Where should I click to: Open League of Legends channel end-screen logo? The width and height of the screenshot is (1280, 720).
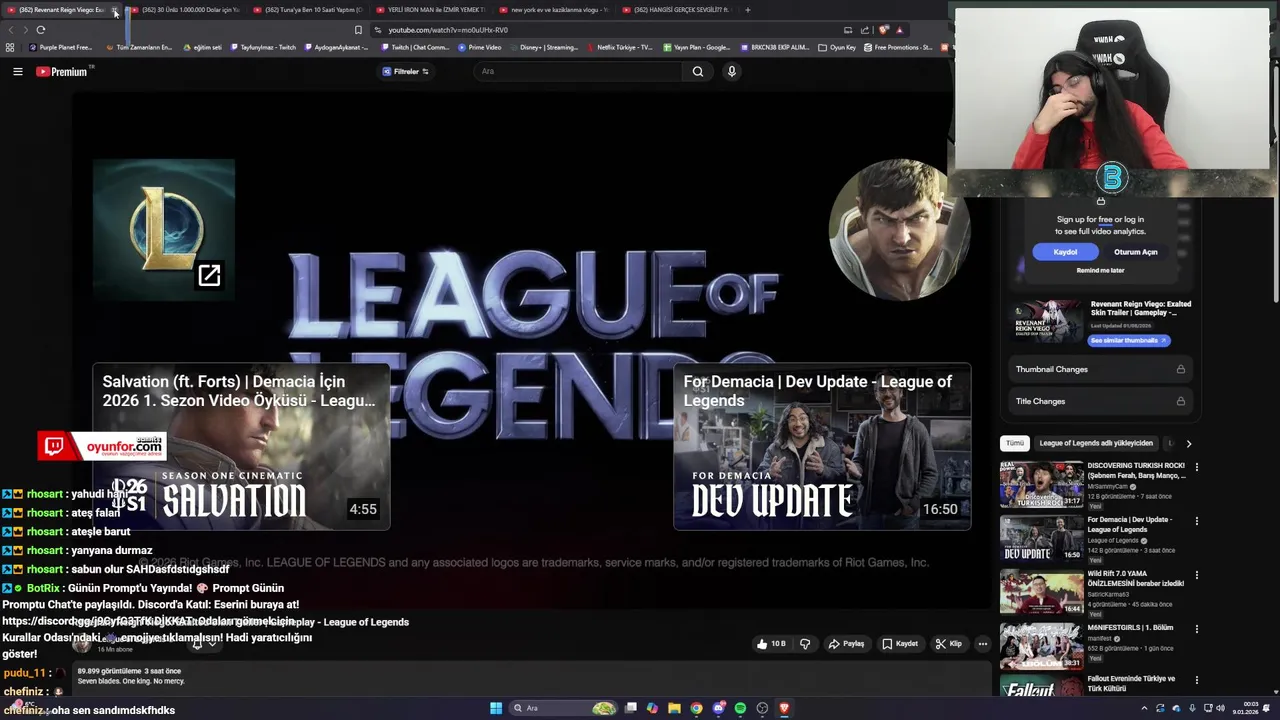coord(164,230)
